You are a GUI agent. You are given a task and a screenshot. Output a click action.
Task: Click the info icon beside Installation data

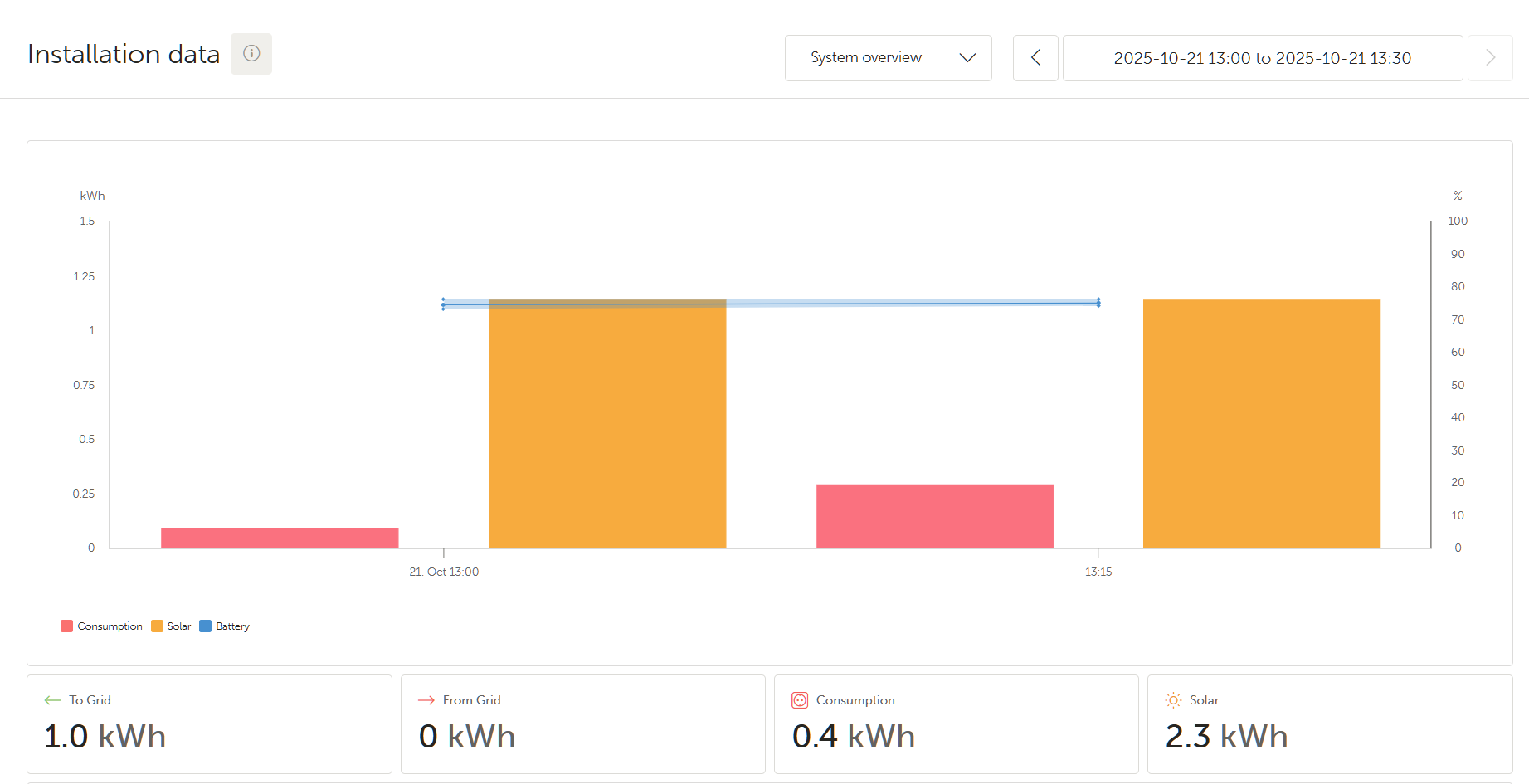point(251,54)
